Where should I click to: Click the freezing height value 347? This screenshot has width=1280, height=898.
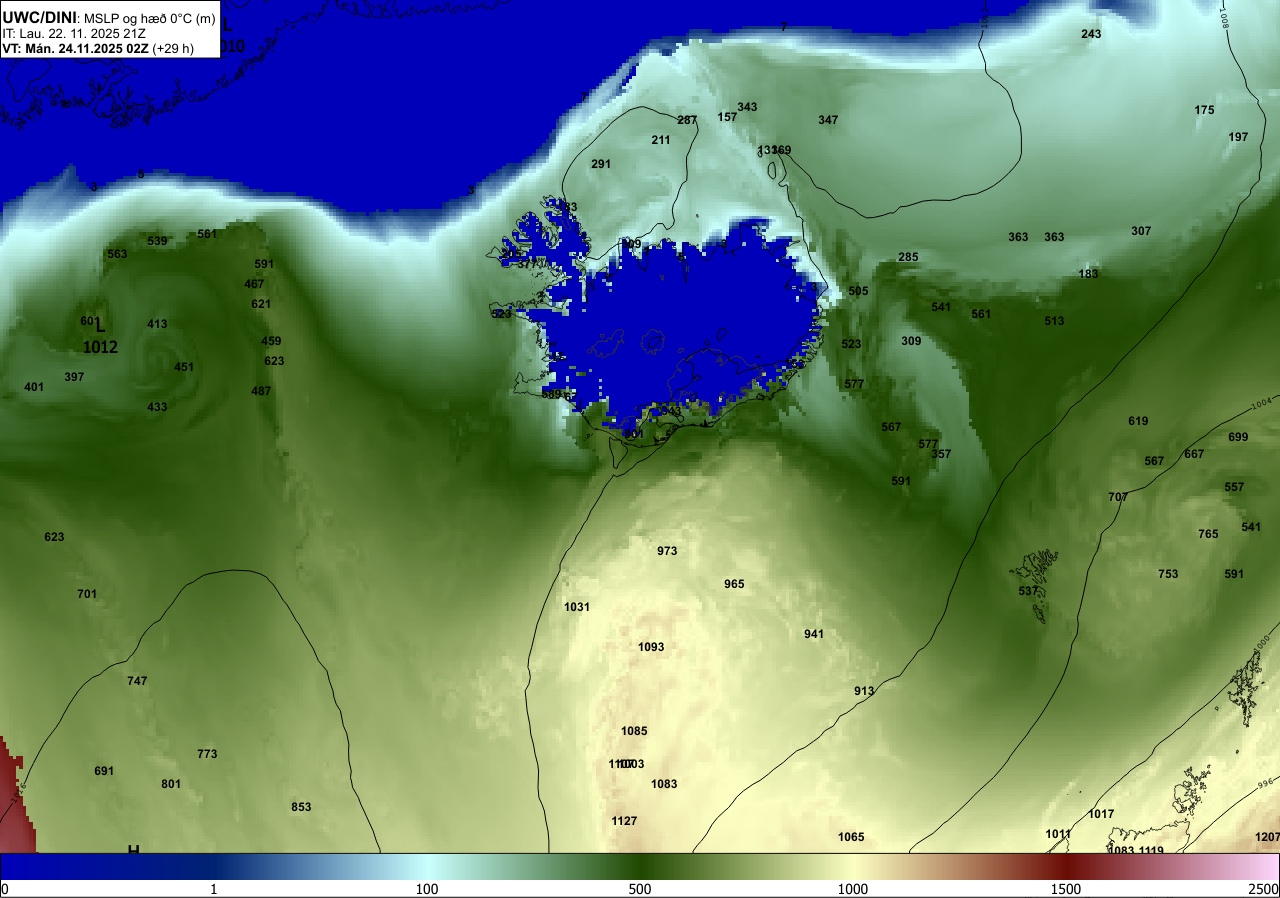[x=828, y=120]
